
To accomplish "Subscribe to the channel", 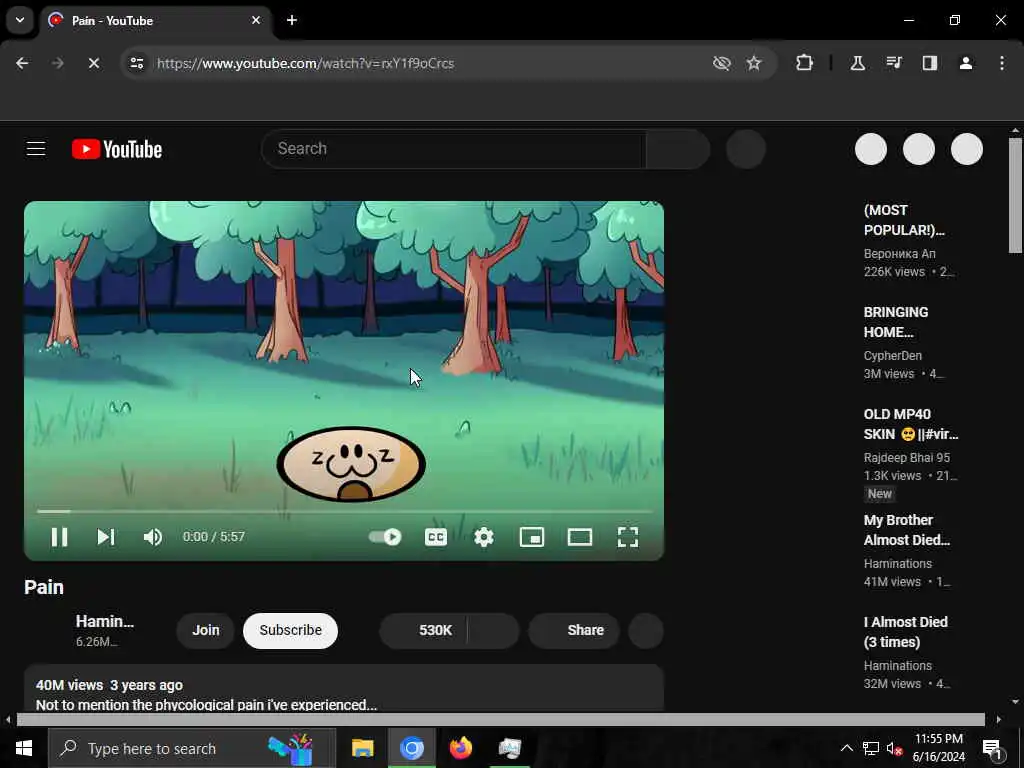I will [291, 630].
